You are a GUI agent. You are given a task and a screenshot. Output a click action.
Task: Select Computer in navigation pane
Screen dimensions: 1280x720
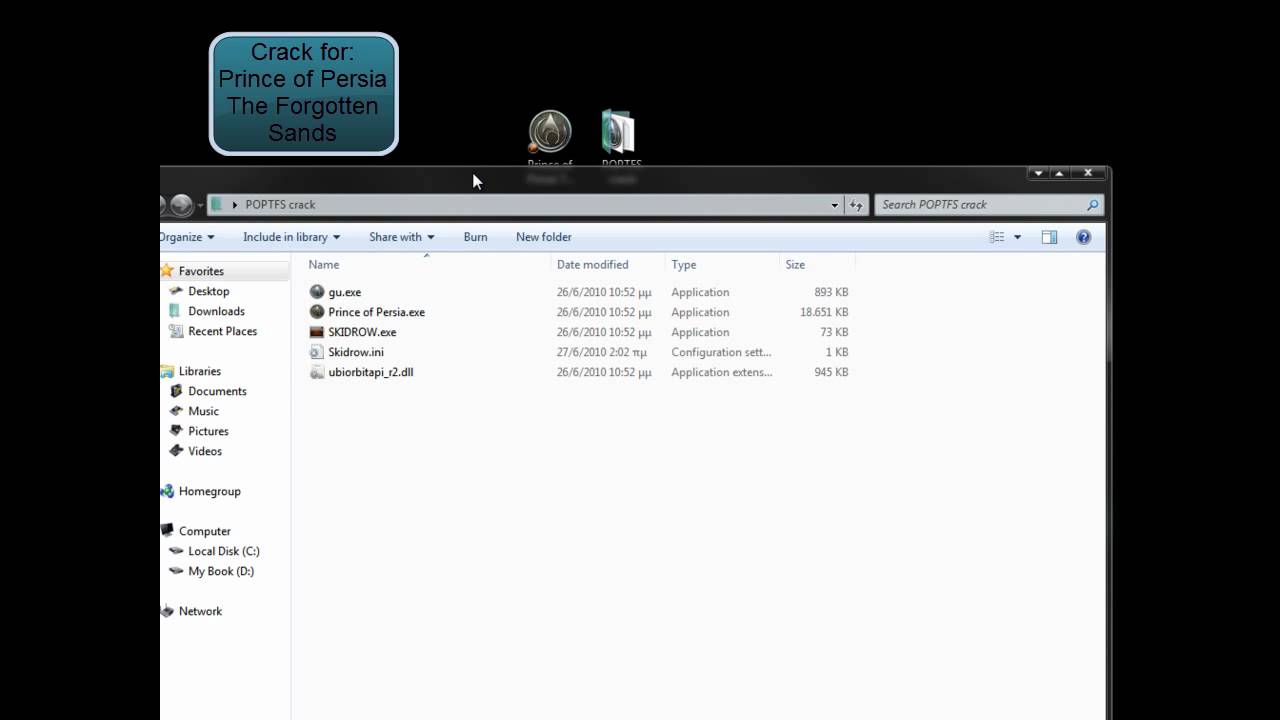(204, 531)
